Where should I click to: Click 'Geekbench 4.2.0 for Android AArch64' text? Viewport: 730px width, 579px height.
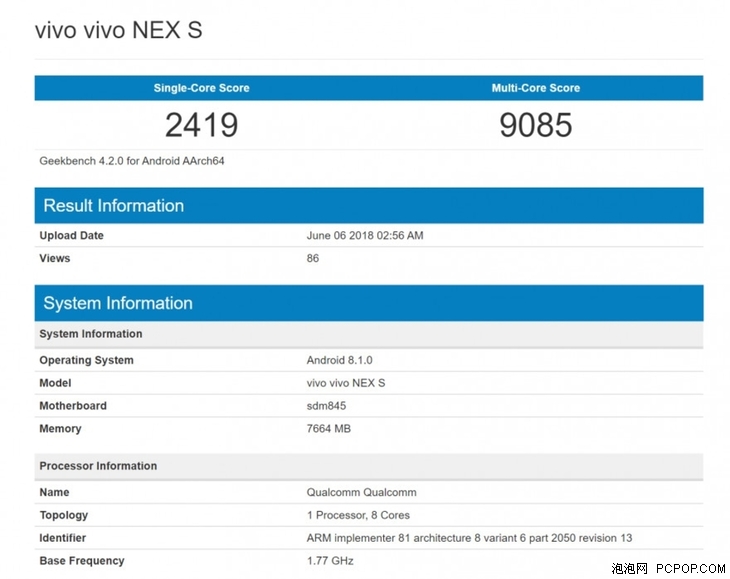[x=132, y=161]
